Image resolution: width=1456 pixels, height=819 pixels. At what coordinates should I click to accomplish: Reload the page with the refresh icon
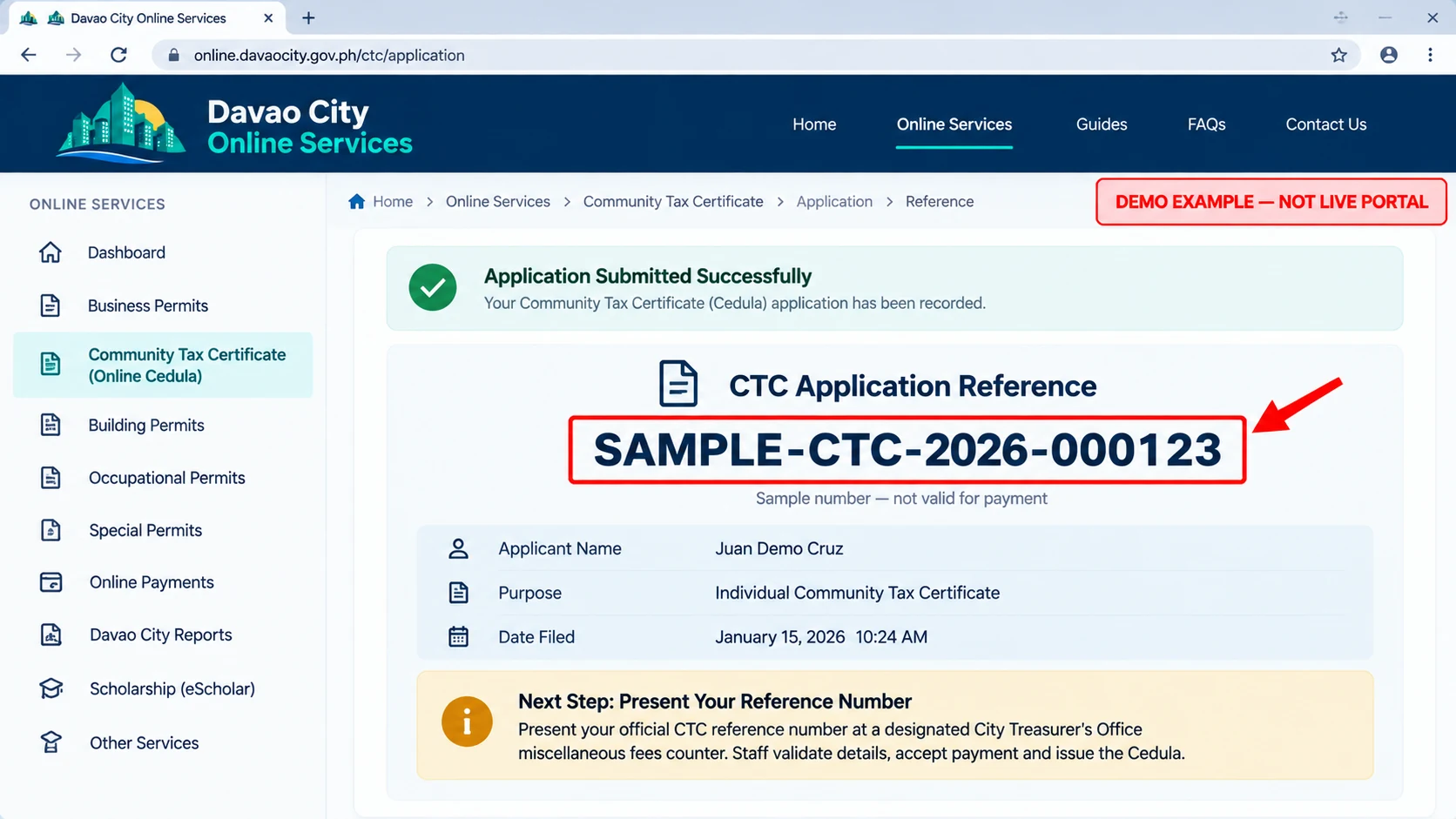(x=119, y=55)
